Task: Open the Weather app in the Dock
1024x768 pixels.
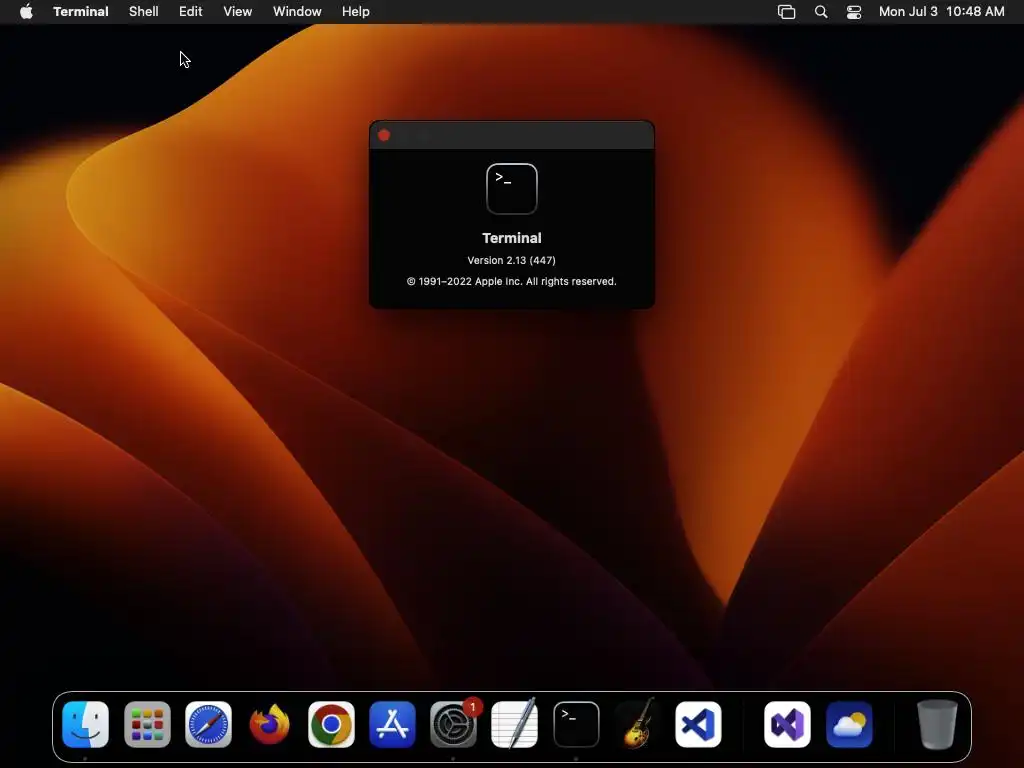Action: 849,724
